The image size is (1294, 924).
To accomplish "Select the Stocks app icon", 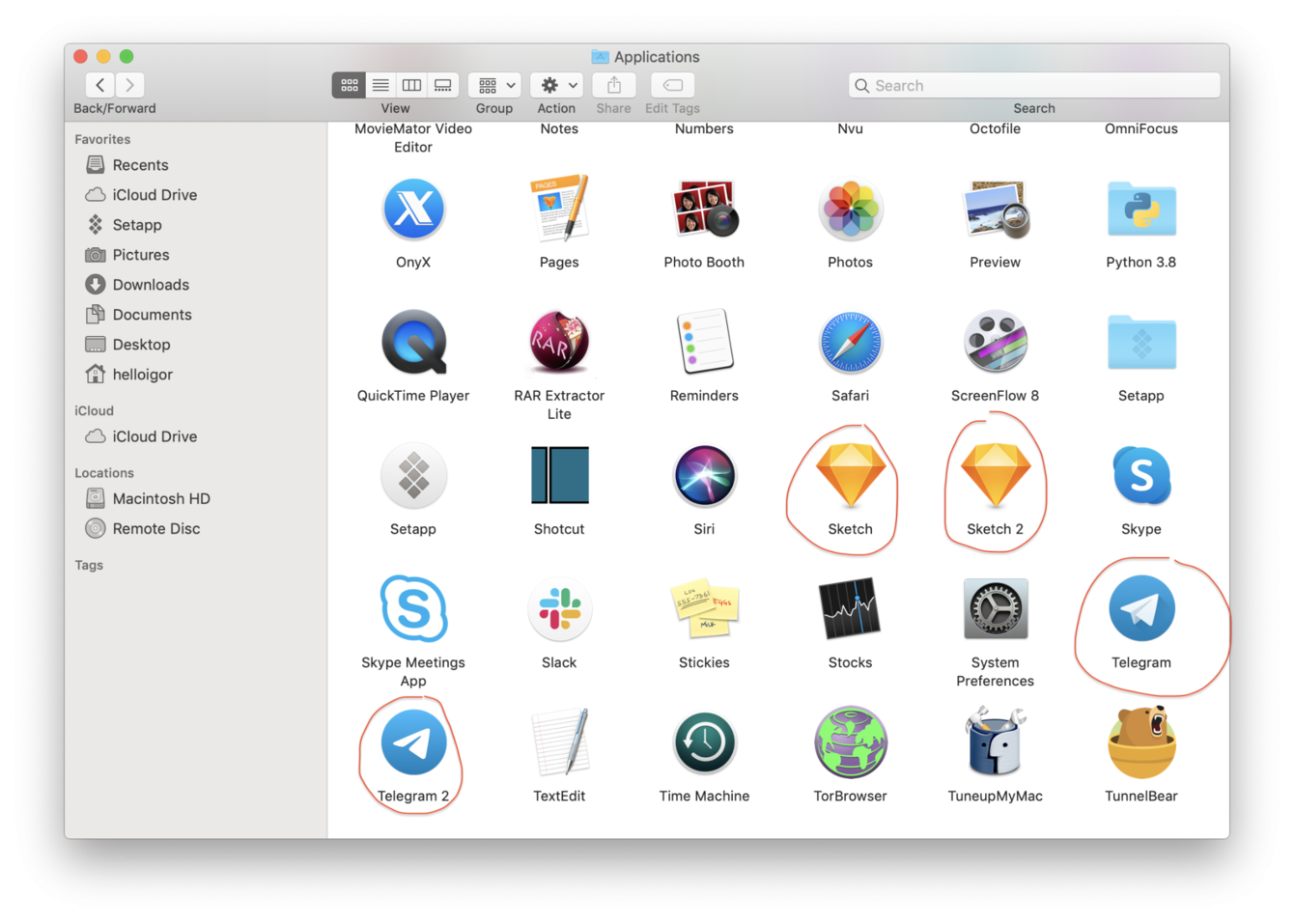I will click(850, 608).
